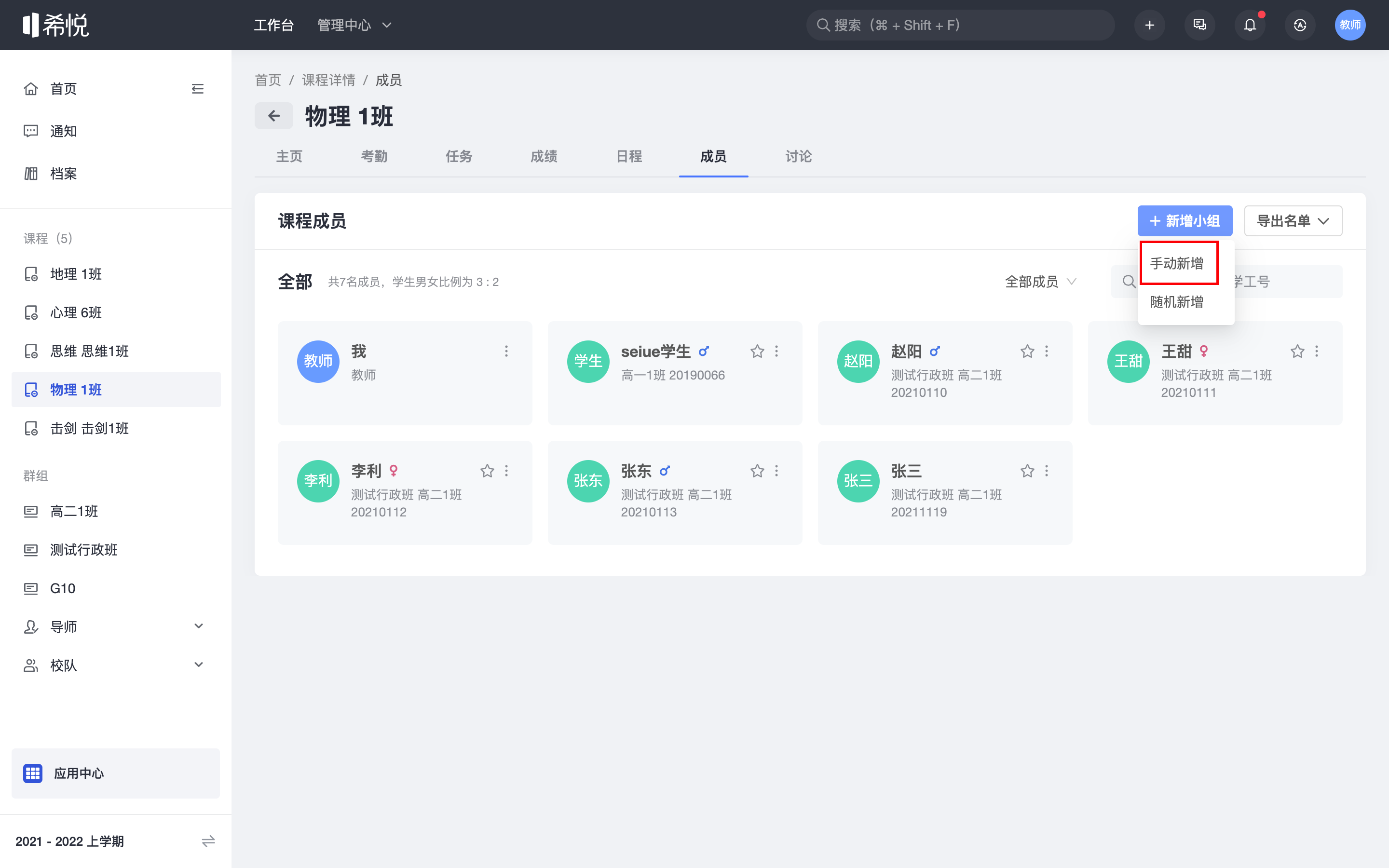The width and height of the screenshot is (1389, 868).
Task: Select the 物理 1班 course in sidebar
Action: (x=116, y=390)
